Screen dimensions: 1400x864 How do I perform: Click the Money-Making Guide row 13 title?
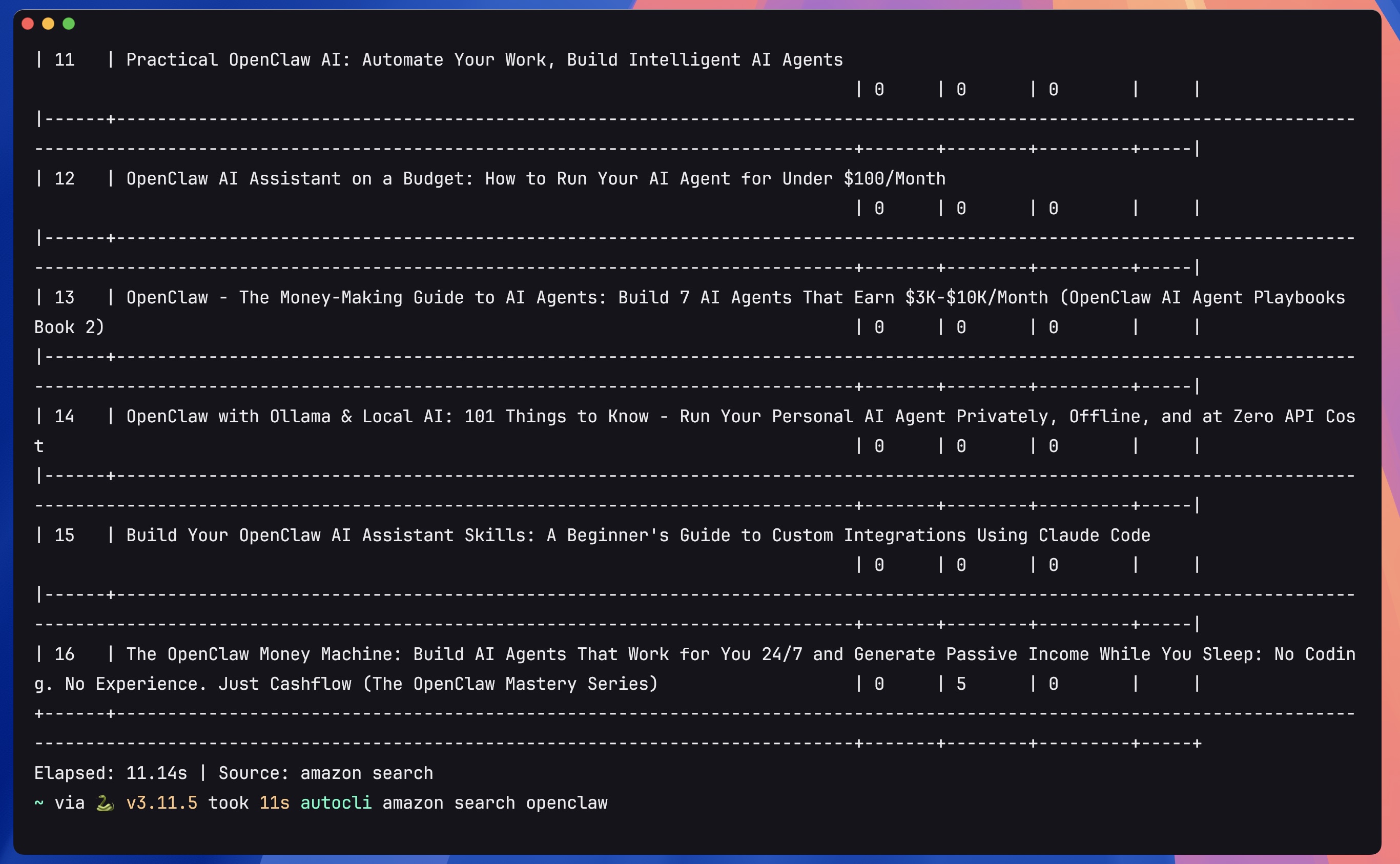click(x=734, y=297)
